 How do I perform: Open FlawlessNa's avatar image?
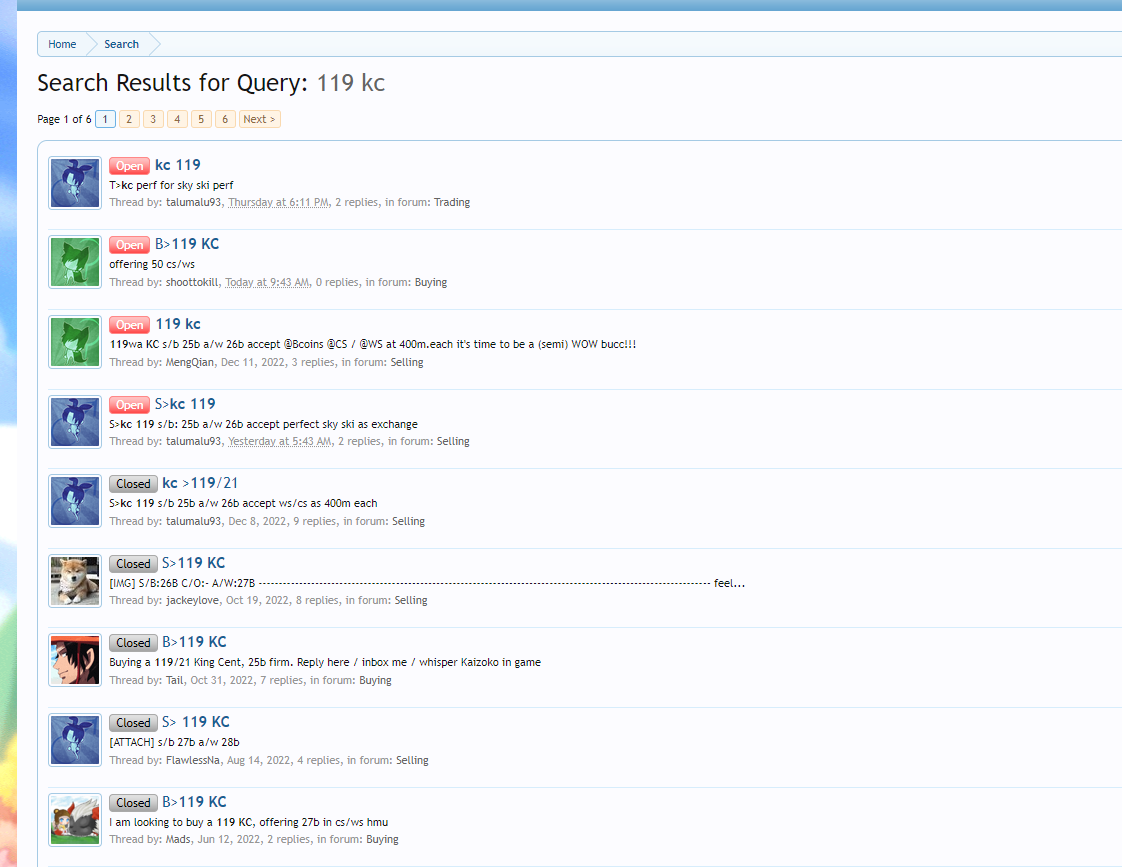74,740
